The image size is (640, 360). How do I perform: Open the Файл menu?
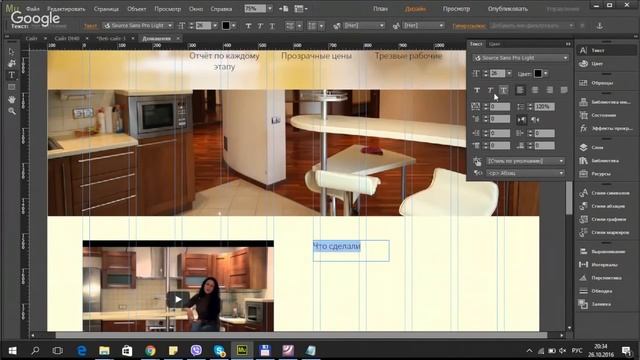coord(33,9)
